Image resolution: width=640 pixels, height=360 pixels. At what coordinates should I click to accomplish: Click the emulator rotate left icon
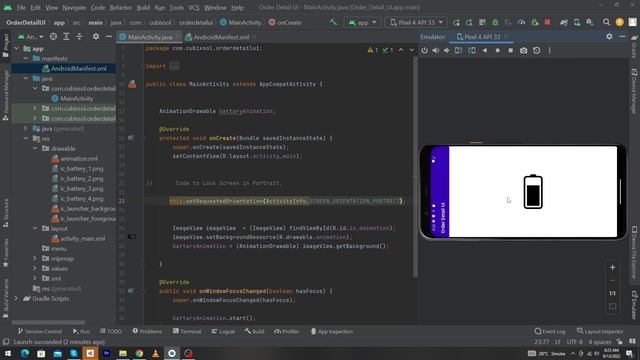pyautogui.click(x=458, y=51)
